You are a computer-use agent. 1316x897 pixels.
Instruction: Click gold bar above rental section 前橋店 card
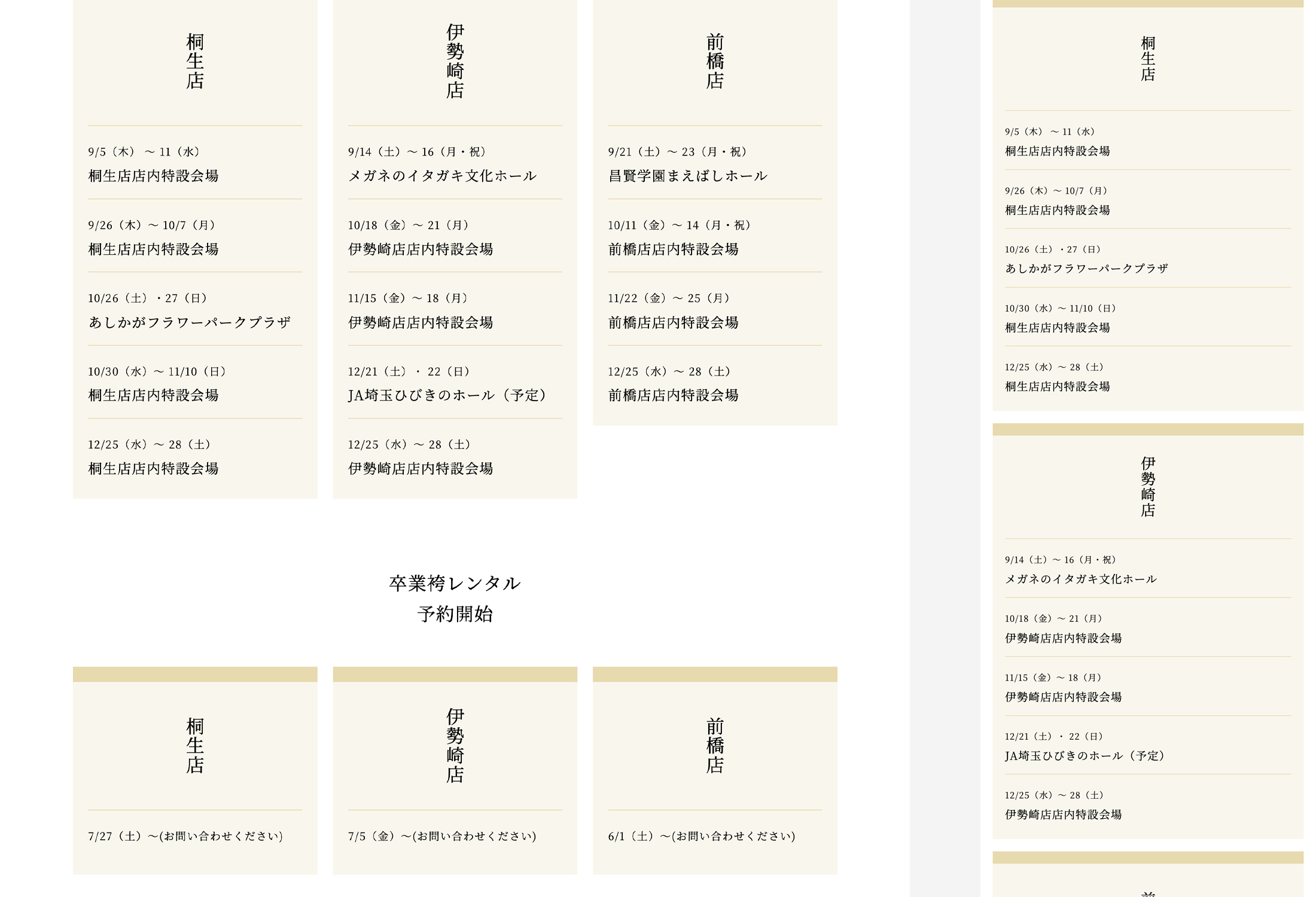(x=715, y=674)
